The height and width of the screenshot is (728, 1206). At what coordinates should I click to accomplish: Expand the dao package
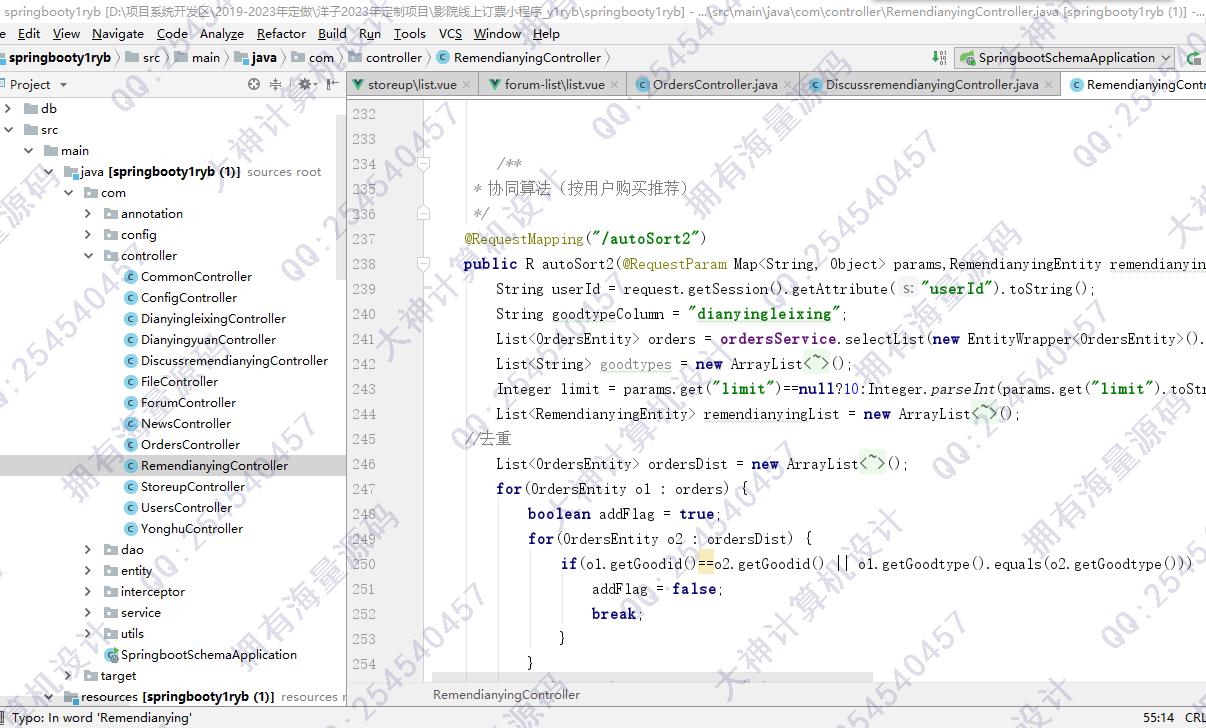click(87, 550)
